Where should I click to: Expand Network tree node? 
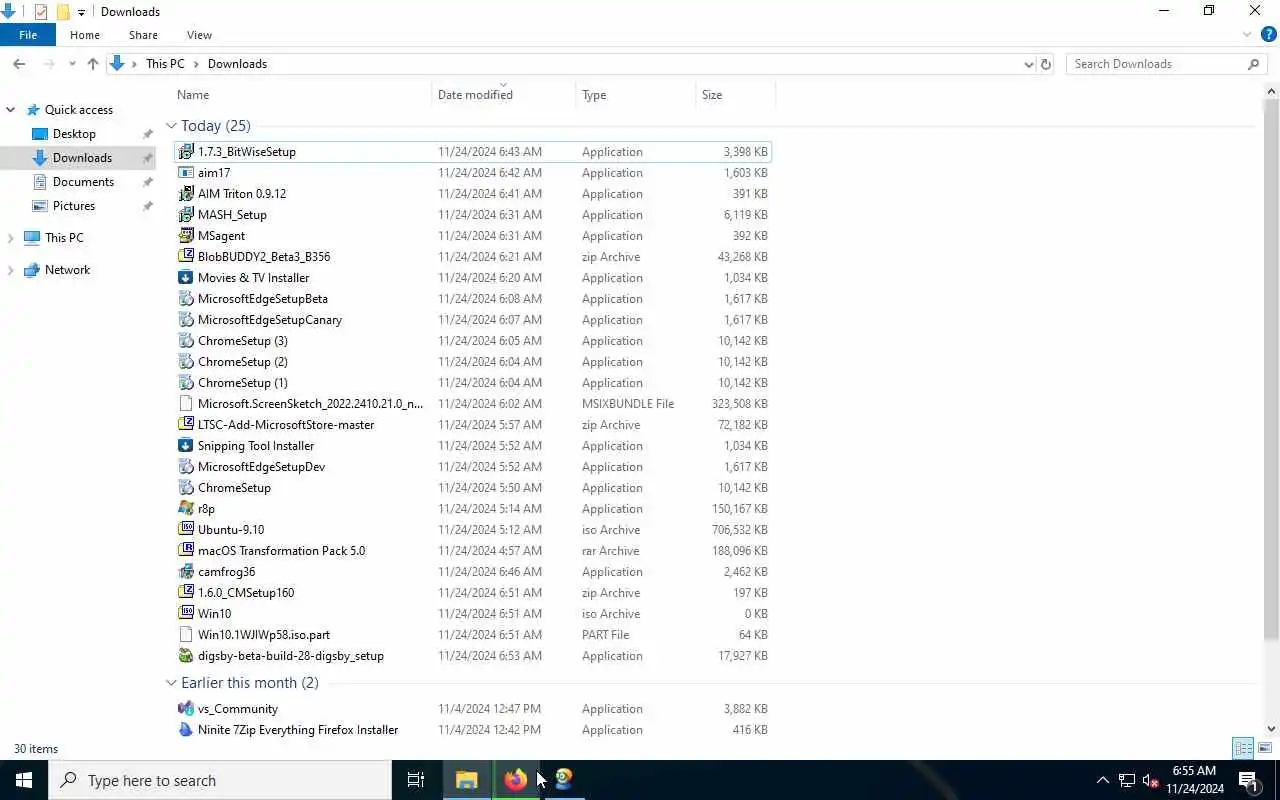click(11, 270)
